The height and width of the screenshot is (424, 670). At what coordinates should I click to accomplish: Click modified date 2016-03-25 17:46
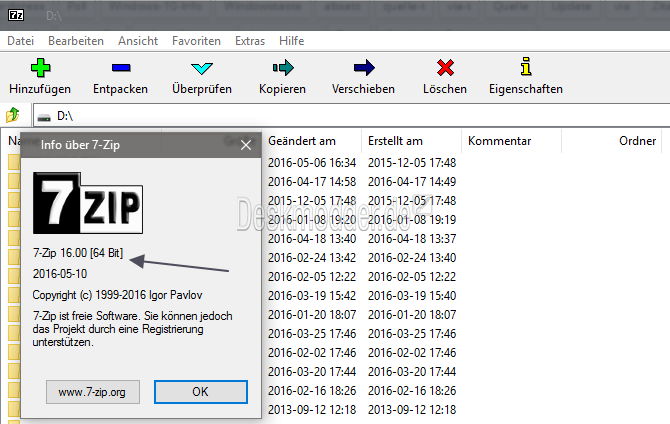(x=312, y=333)
